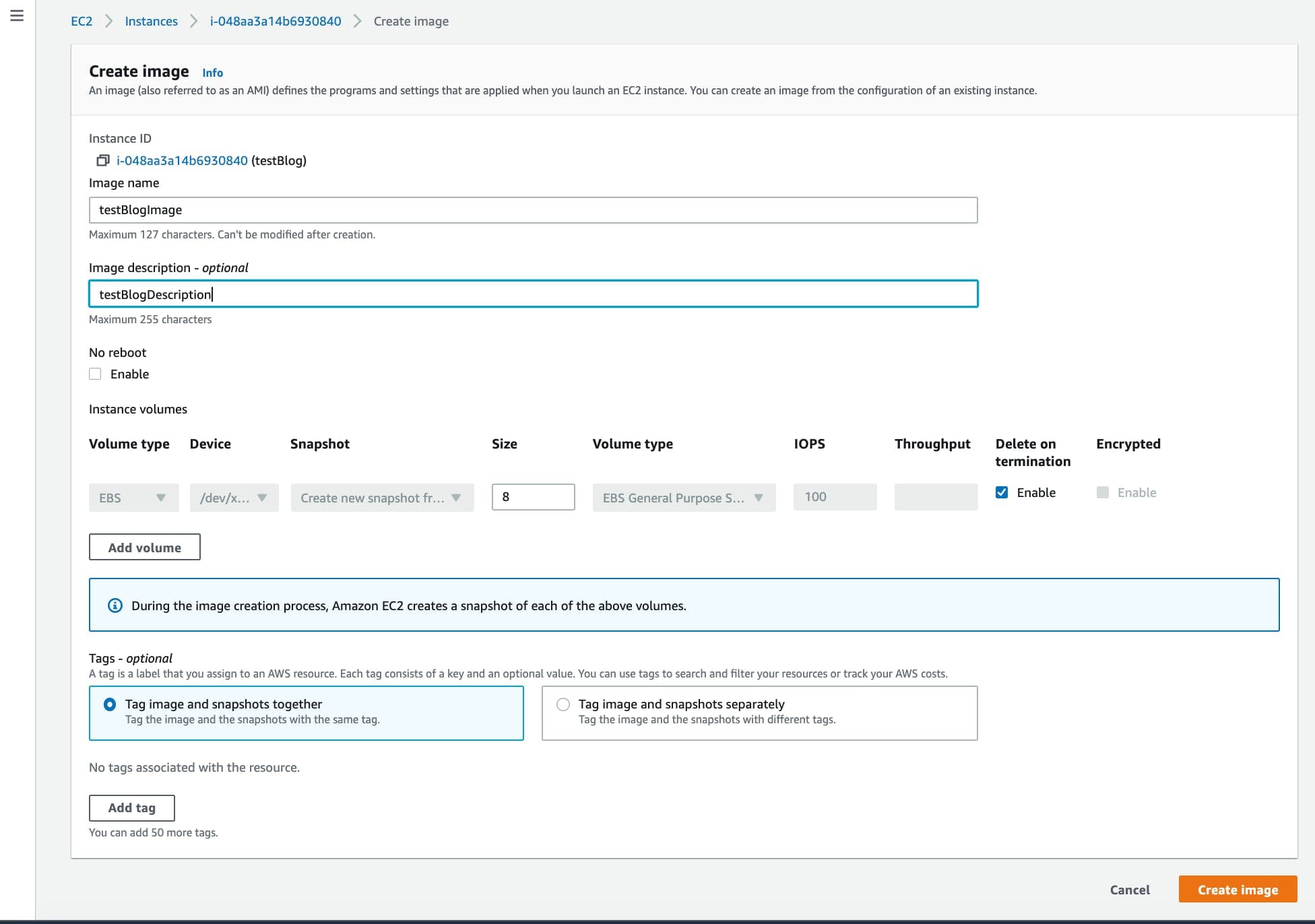Image resolution: width=1315 pixels, height=924 pixels.
Task: Open instance ID link under Instance ID
Action: [x=182, y=160]
